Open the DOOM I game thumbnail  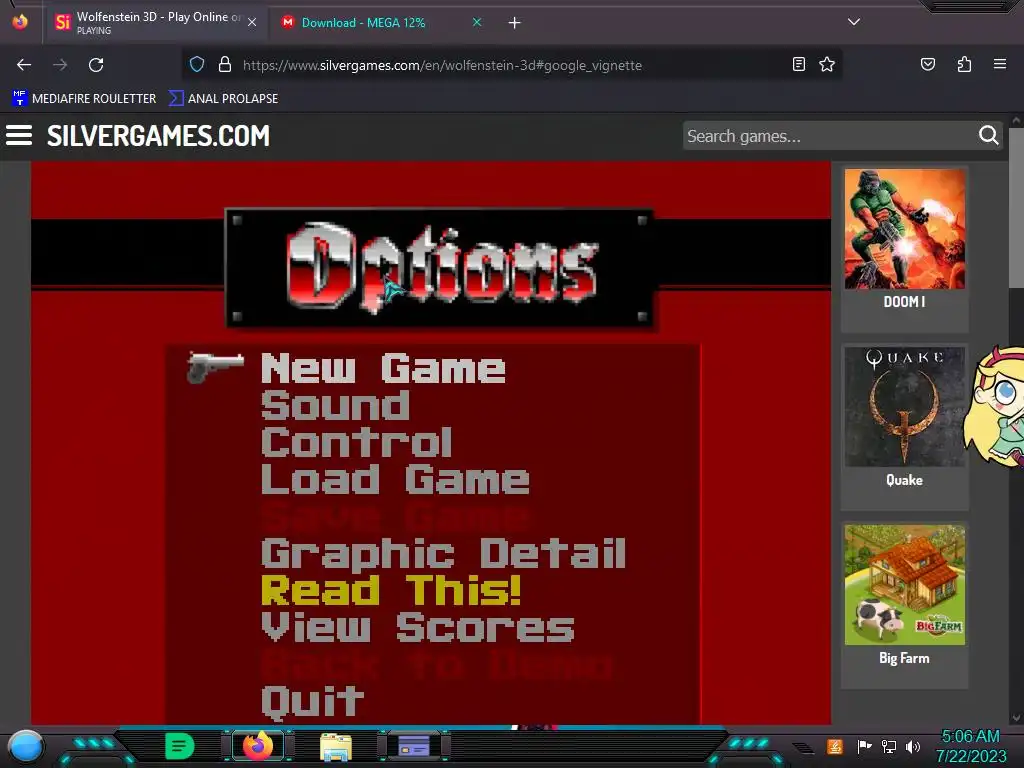tap(904, 229)
